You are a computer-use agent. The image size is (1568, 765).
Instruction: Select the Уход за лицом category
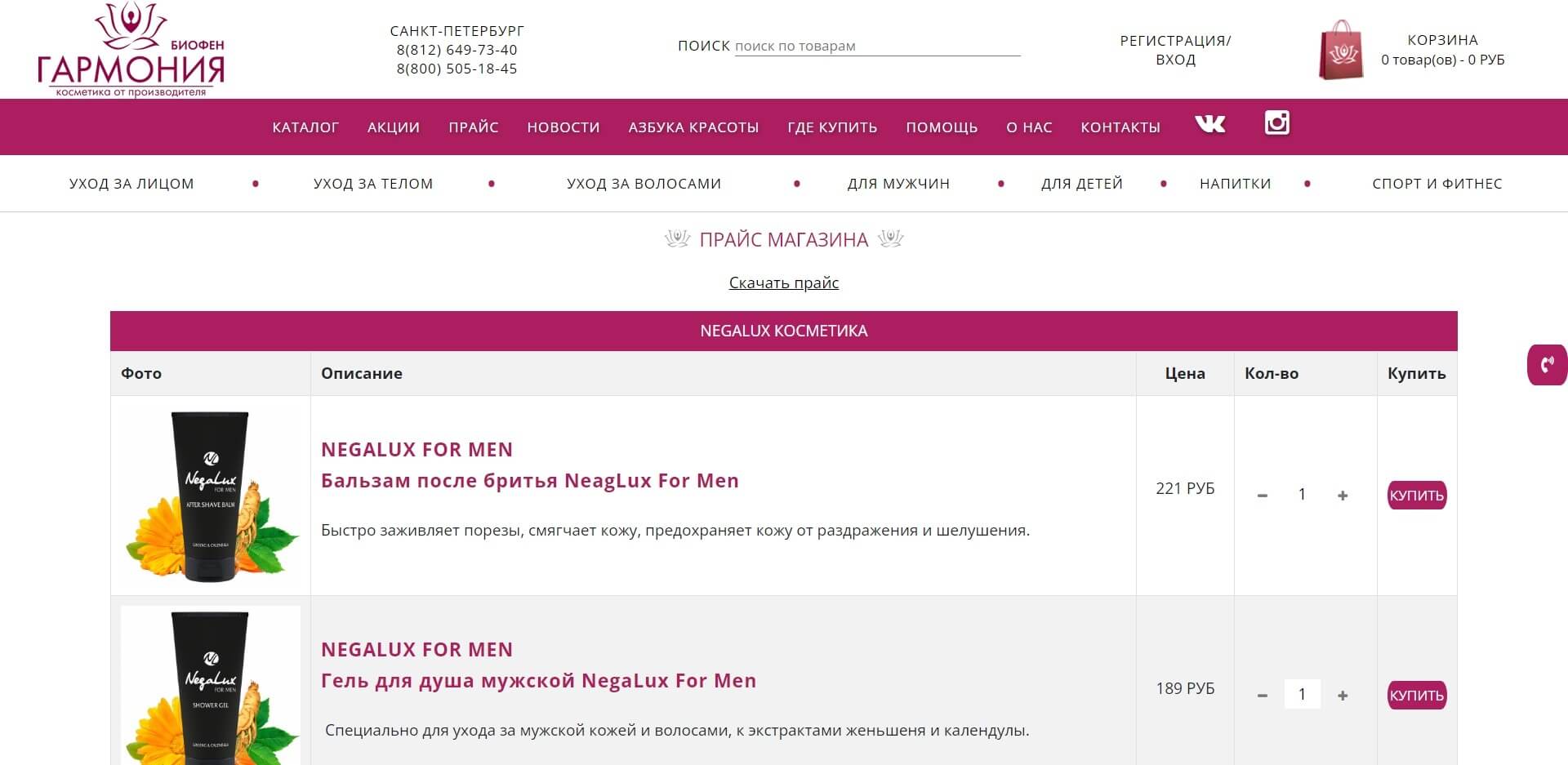click(131, 184)
